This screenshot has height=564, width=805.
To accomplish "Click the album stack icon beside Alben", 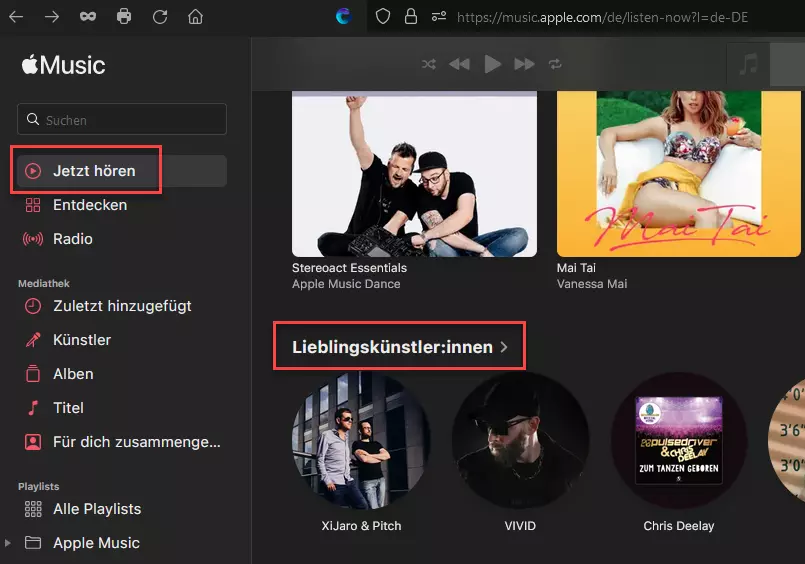I will [x=33, y=373].
